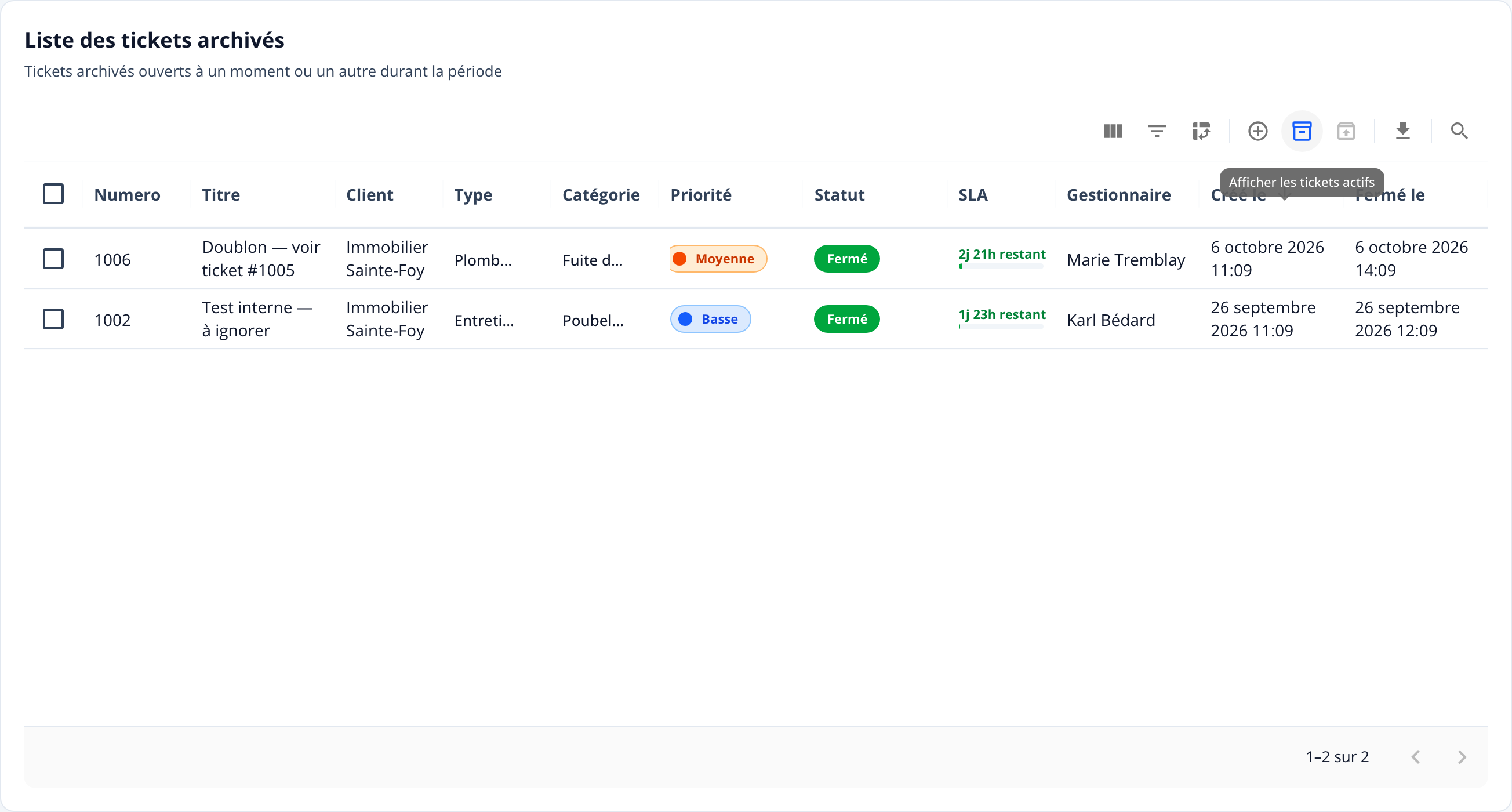The width and height of the screenshot is (1512, 812).
Task: Open the filter list icon
Action: point(1157,131)
